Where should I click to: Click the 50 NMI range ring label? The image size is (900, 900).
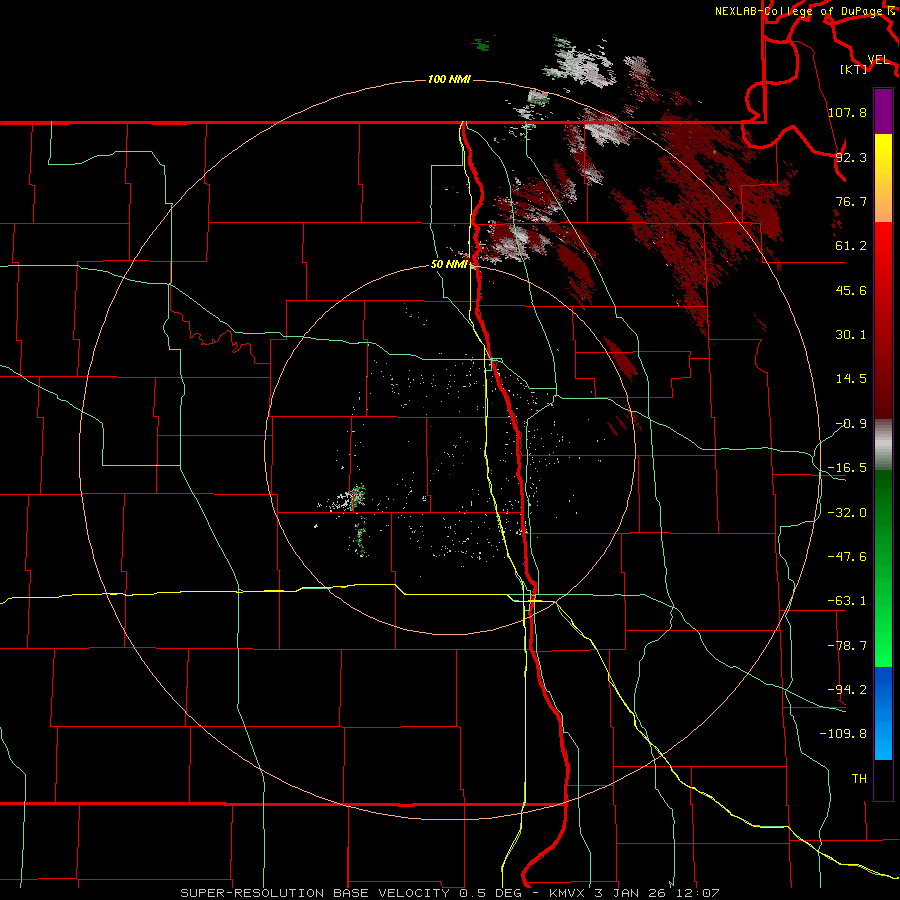449,265
